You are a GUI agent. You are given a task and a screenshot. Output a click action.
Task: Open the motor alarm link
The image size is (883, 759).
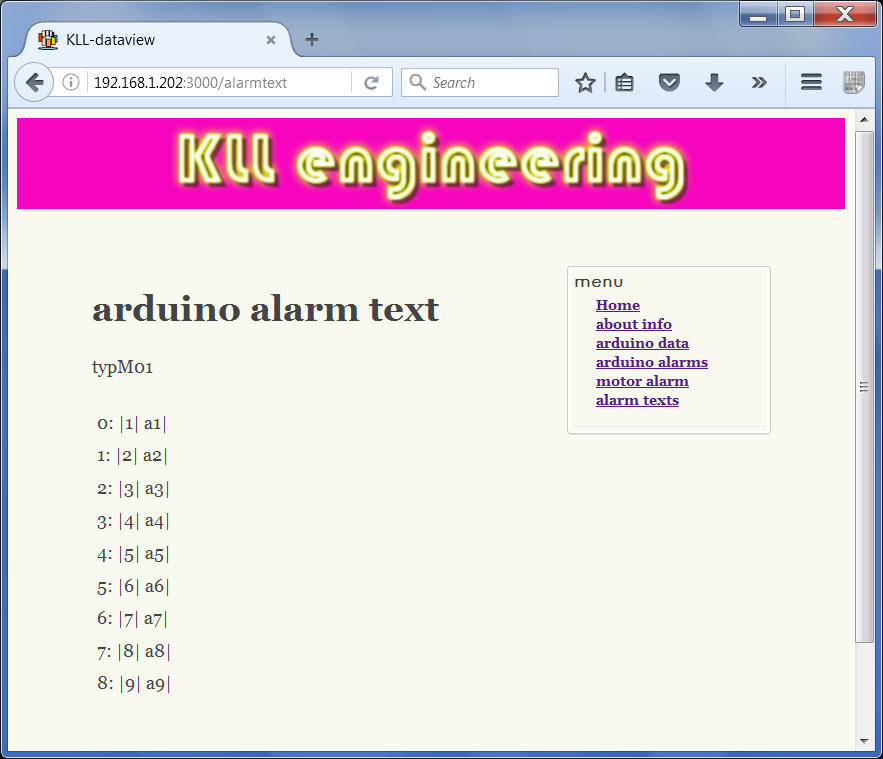[x=642, y=381]
